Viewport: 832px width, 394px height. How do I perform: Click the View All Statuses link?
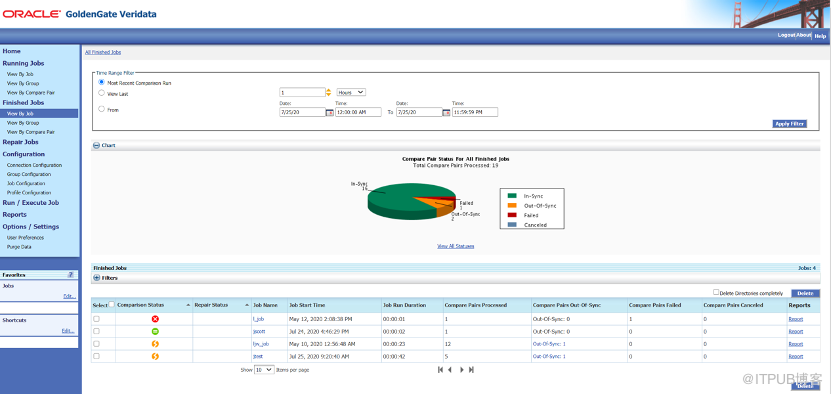pos(456,247)
